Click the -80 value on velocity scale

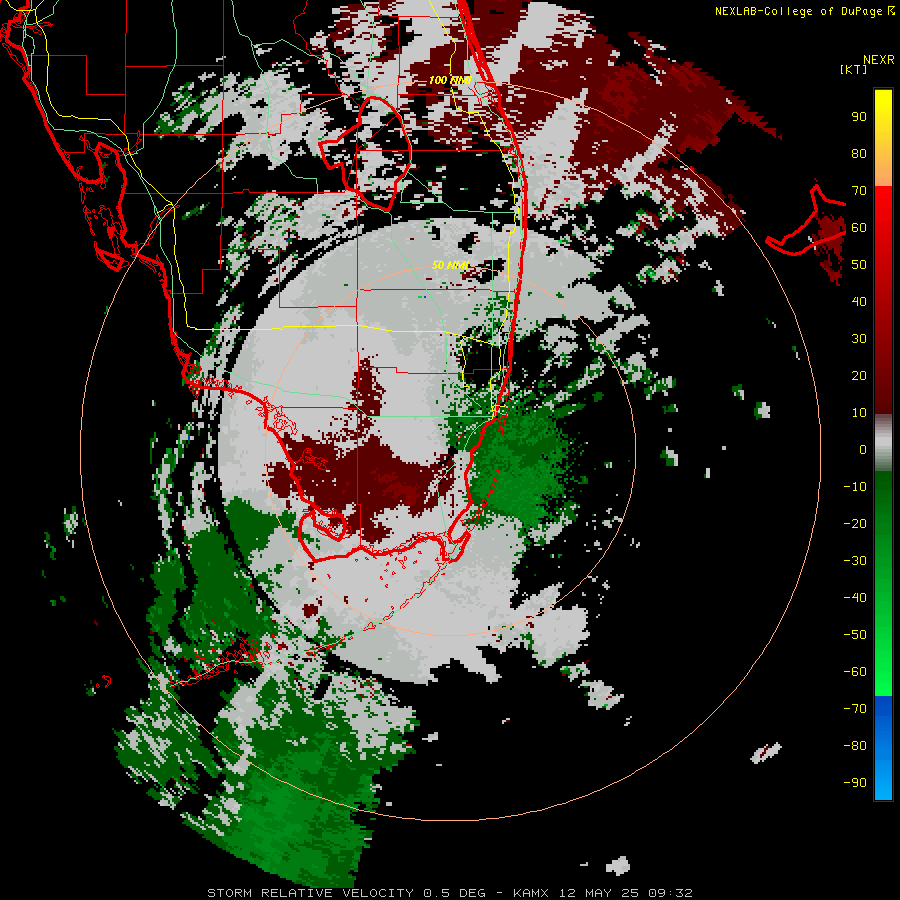tap(855, 746)
